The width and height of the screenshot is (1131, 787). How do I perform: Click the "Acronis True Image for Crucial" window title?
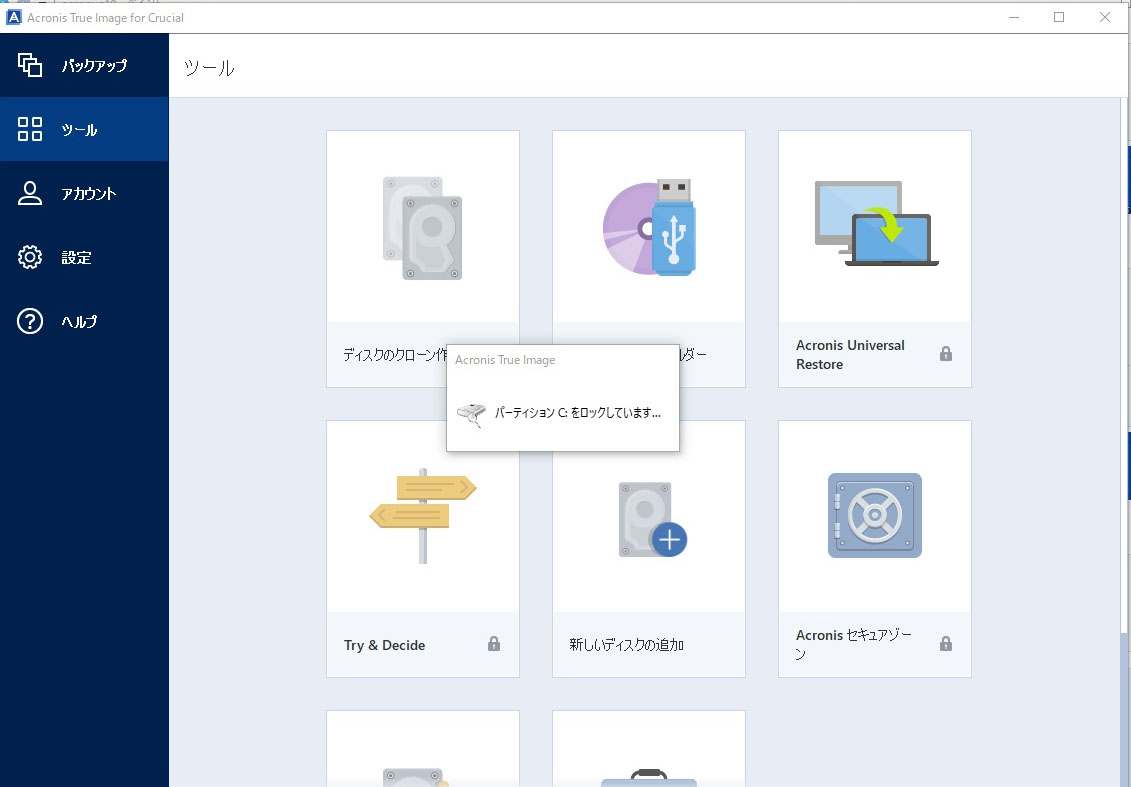[105, 17]
